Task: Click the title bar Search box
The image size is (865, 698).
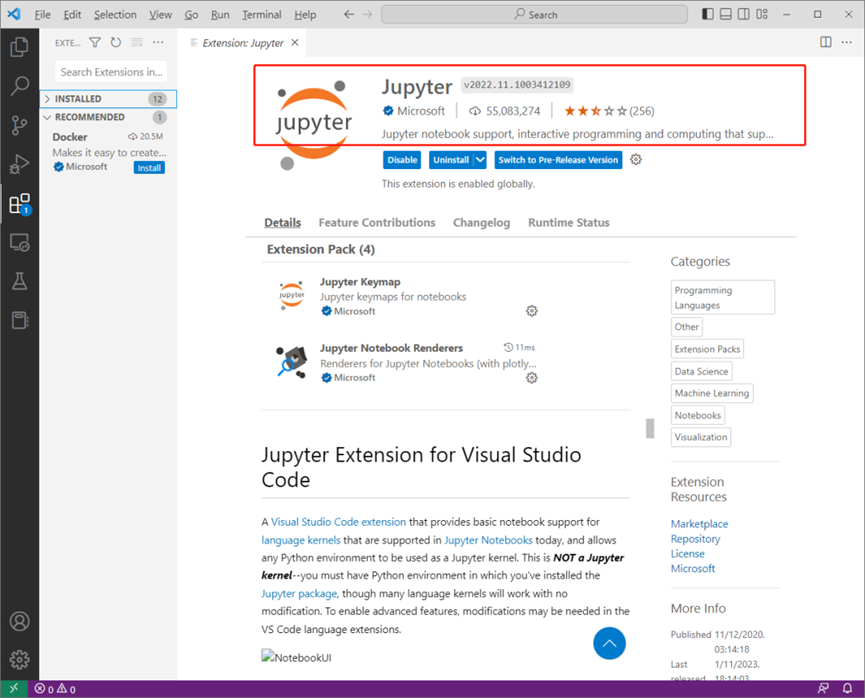Action: (535, 14)
